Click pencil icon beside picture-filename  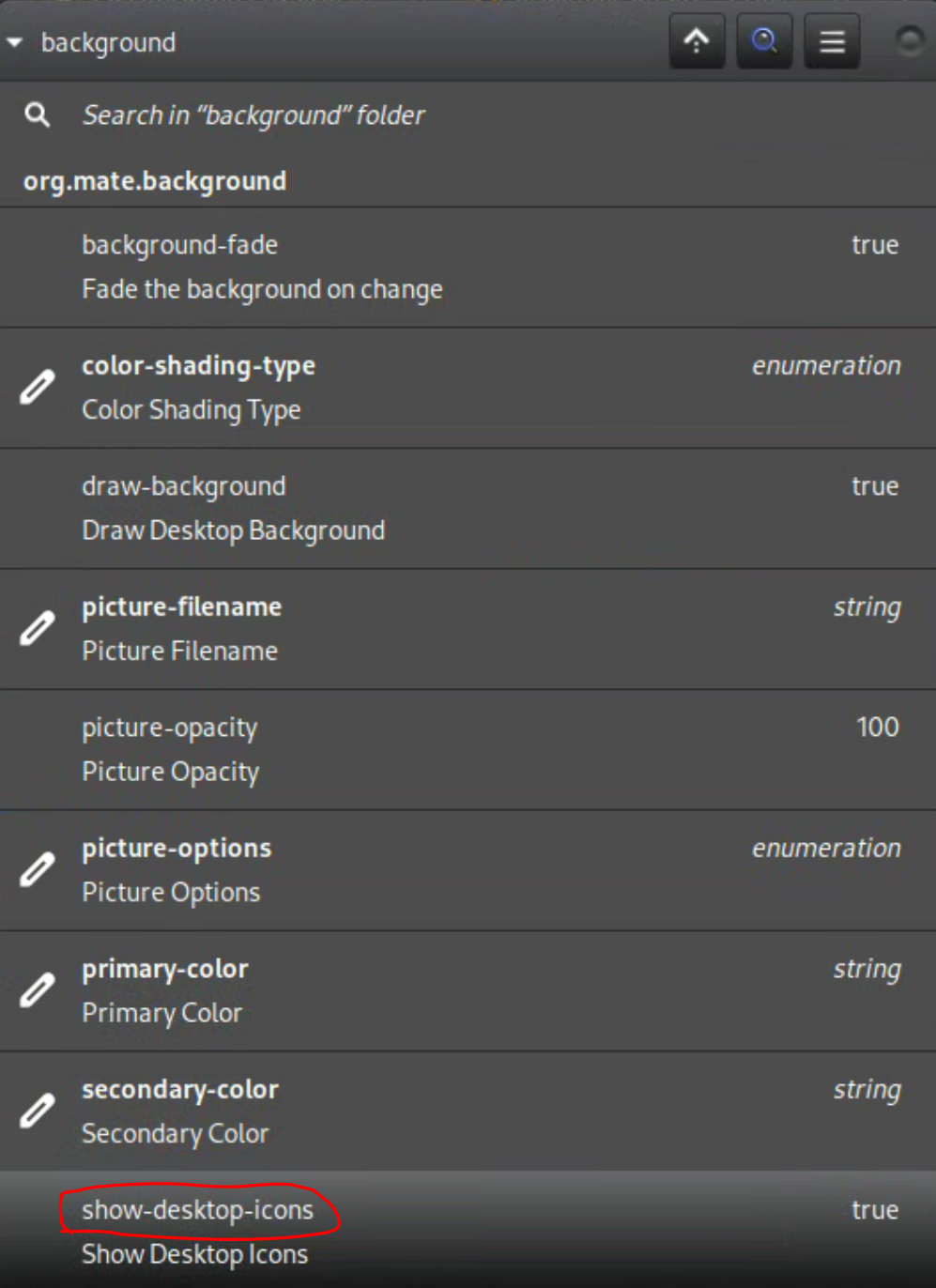[x=38, y=629]
